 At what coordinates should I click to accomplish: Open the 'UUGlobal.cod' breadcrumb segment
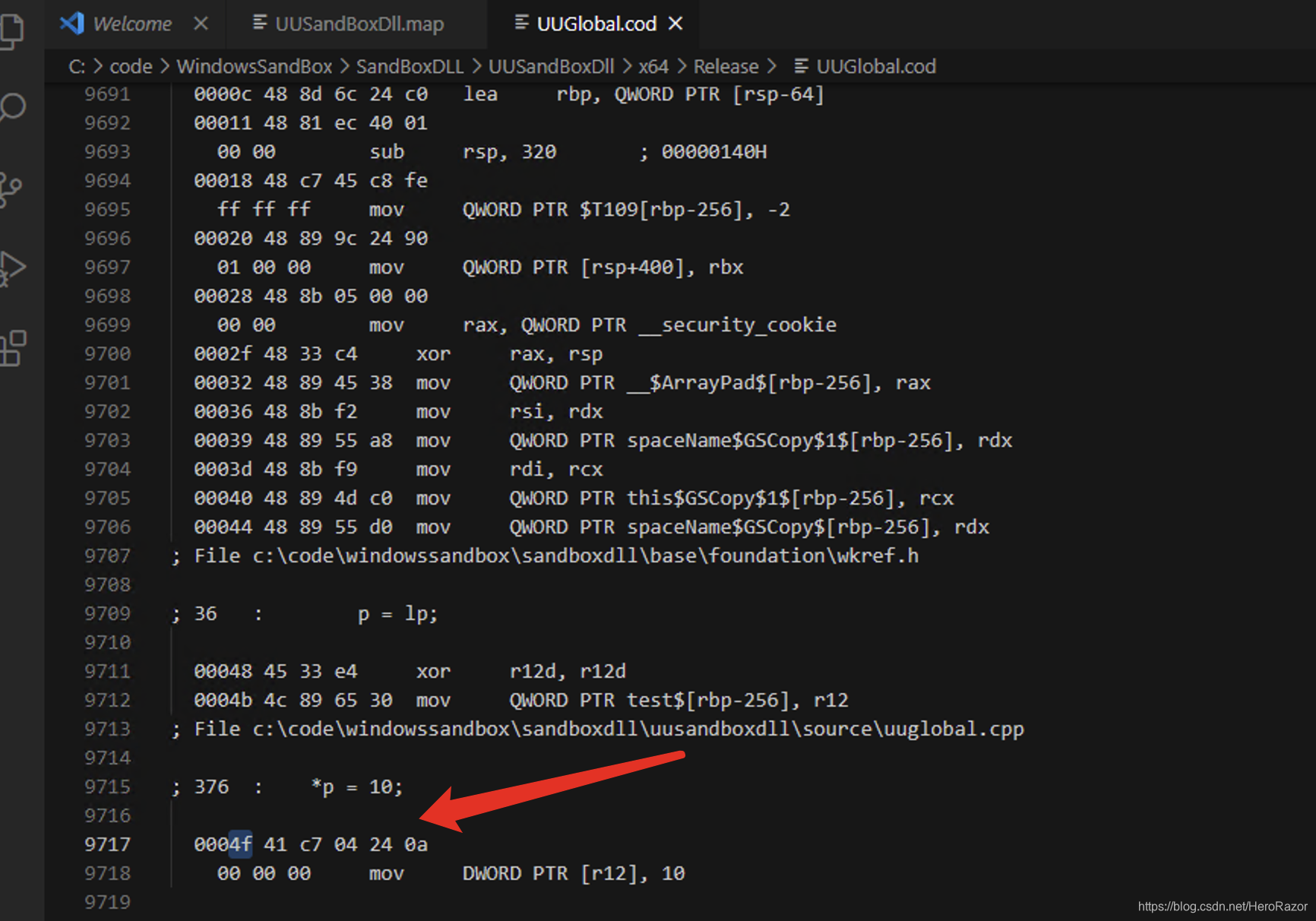click(x=876, y=67)
